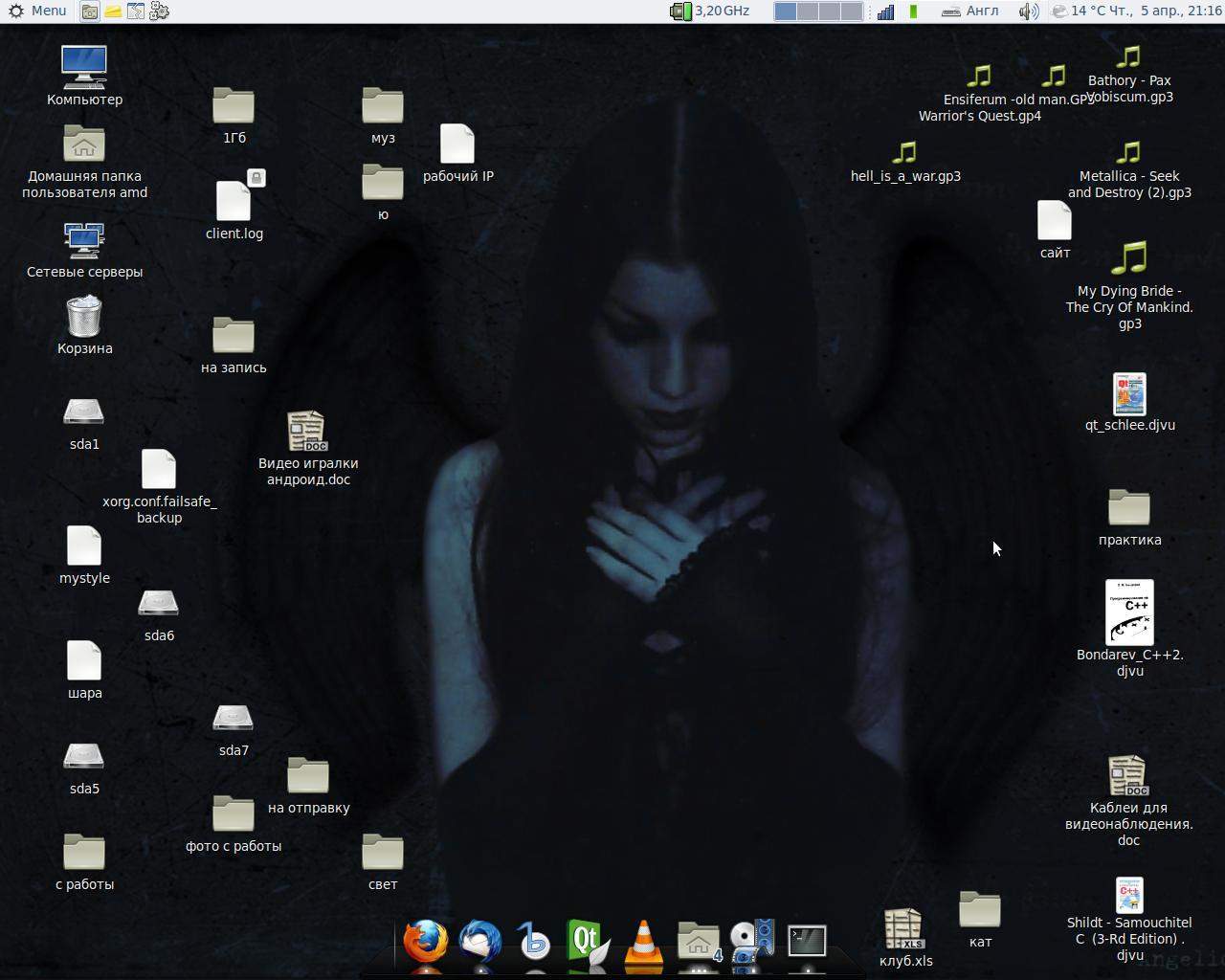Click the CPU frequency 3,20 GHz monitor

point(710,11)
